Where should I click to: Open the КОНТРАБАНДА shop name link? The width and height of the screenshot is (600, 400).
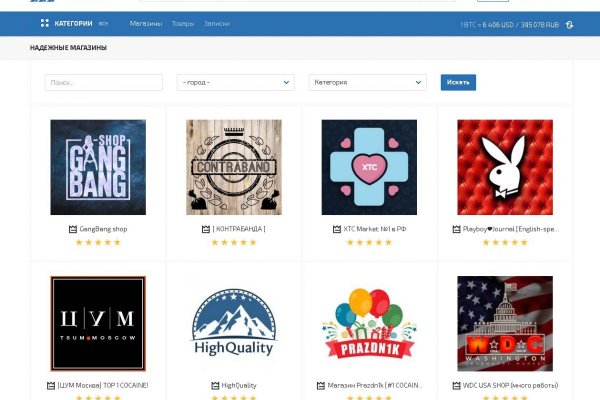pos(239,229)
